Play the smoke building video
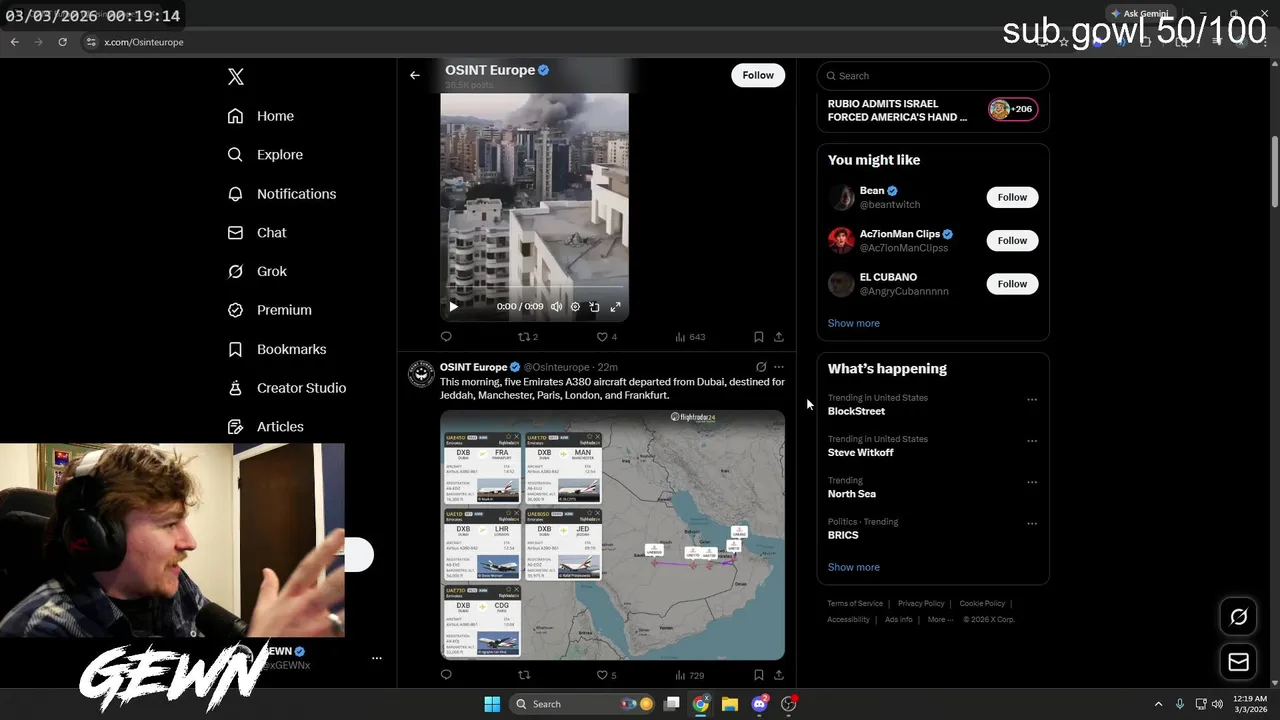This screenshot has width=1280, height=720. (453, 307)
